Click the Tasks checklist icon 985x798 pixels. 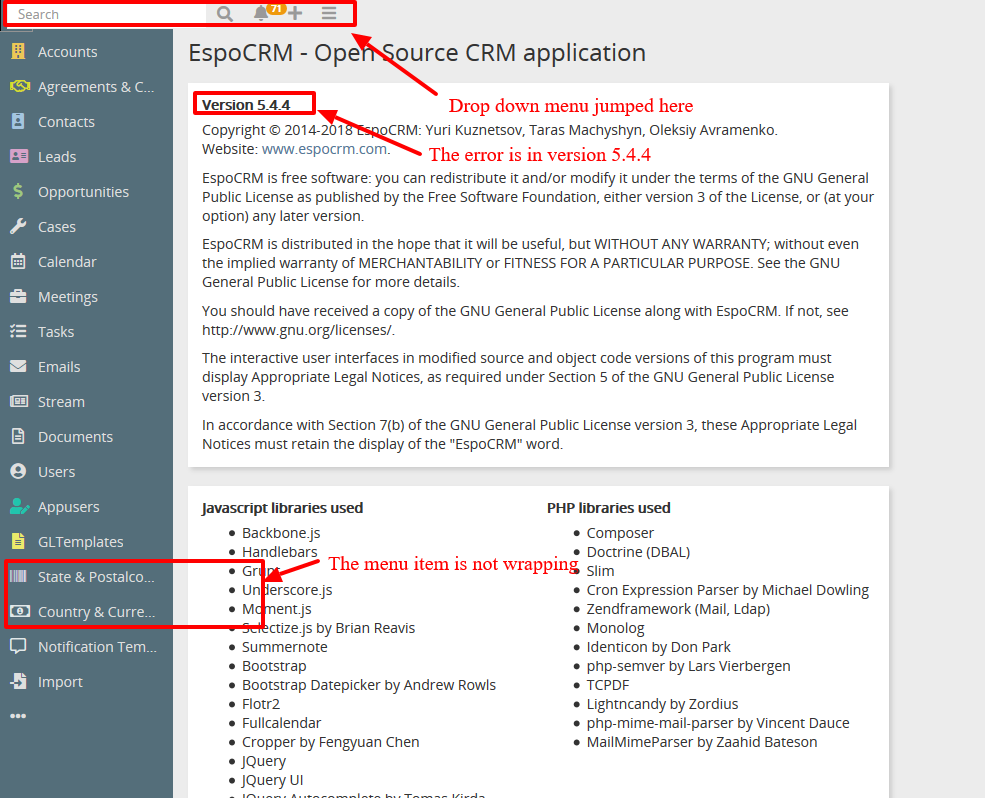click(x=18, y=331)
